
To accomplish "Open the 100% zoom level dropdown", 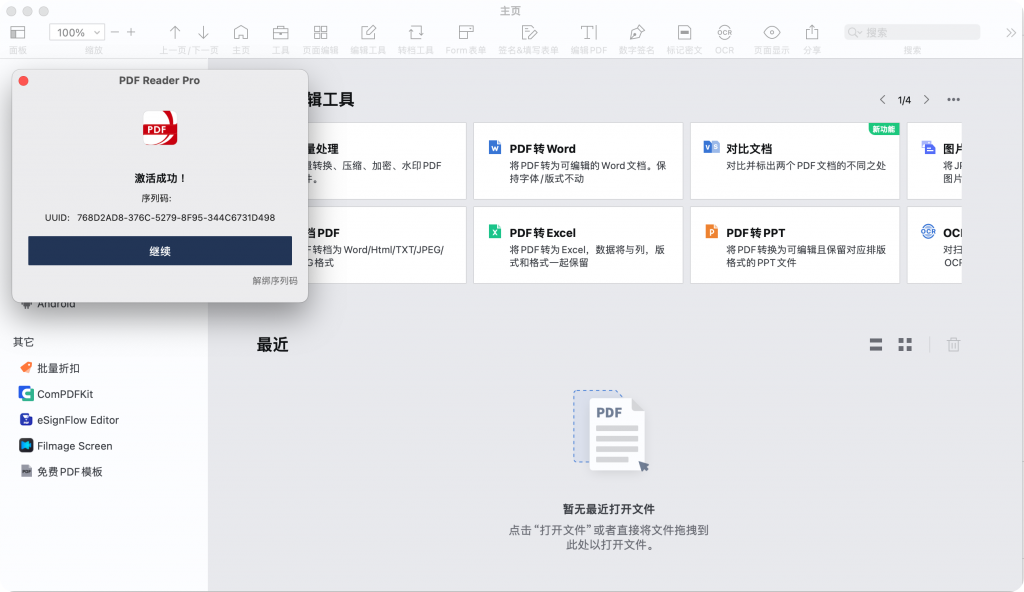I will pos(76,31).
